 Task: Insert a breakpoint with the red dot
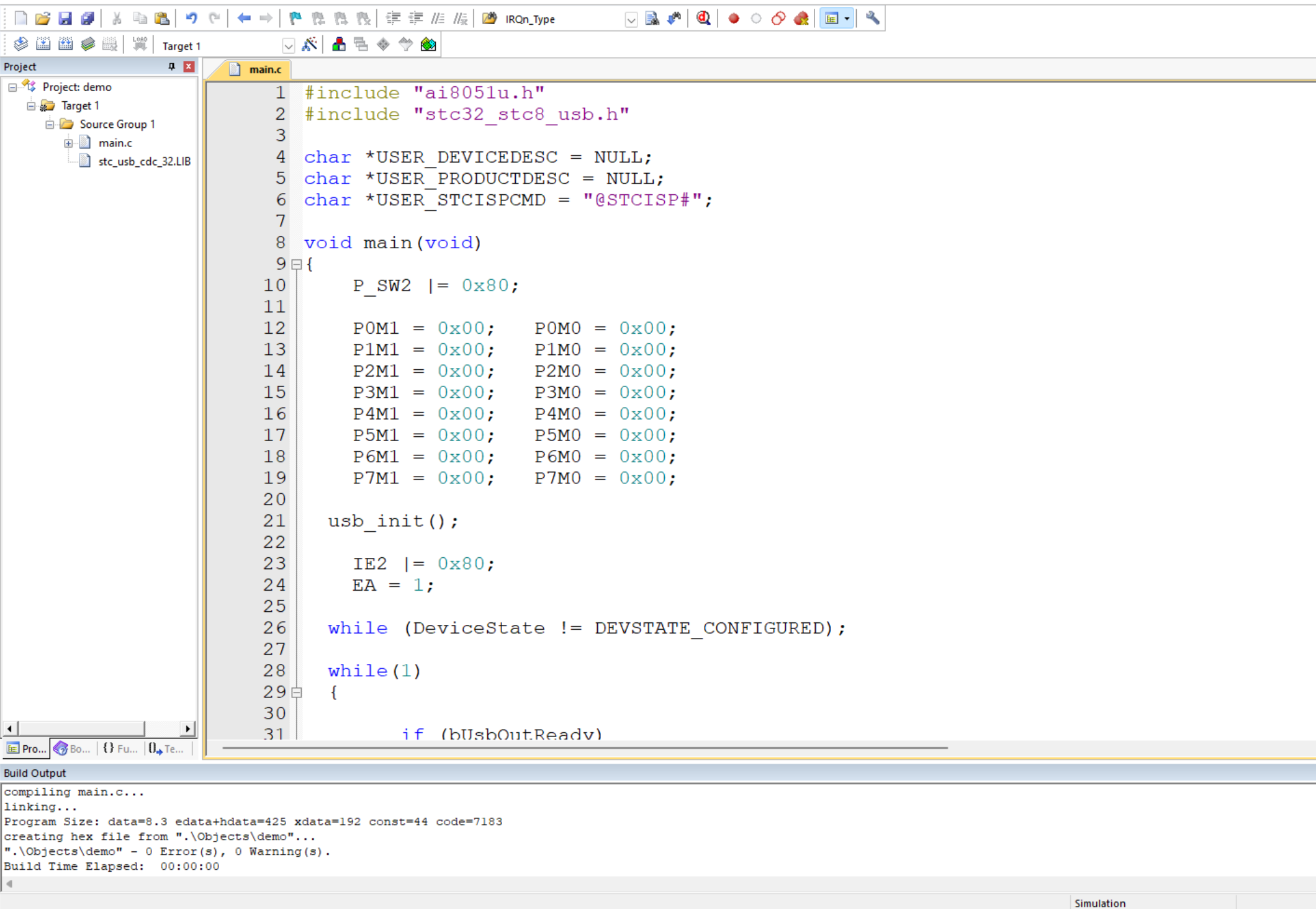[x=734, y=19]
